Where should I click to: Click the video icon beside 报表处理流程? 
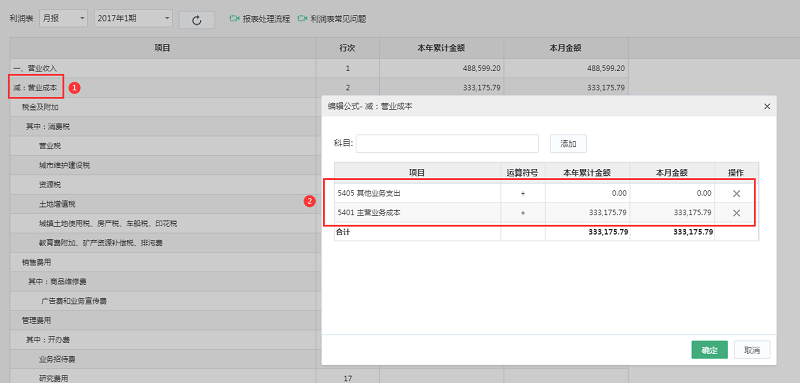point(234,19)
